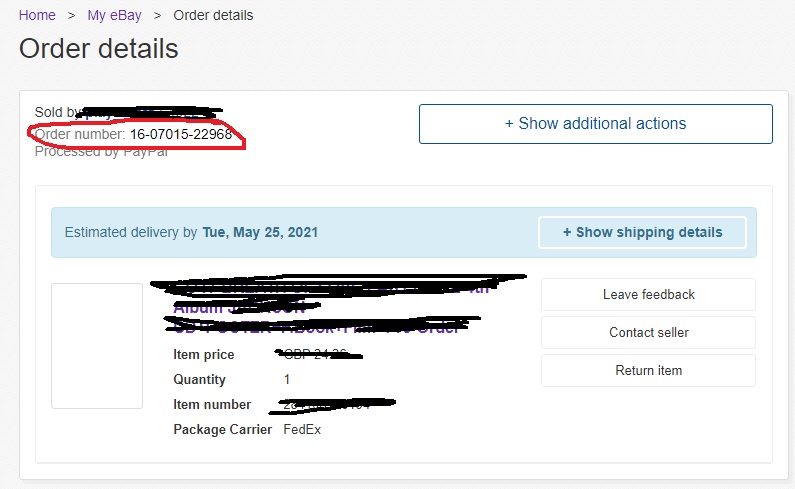This screenshot has height=489, width=795.
Task: Open Contact seller
Action: click(648, 332)
